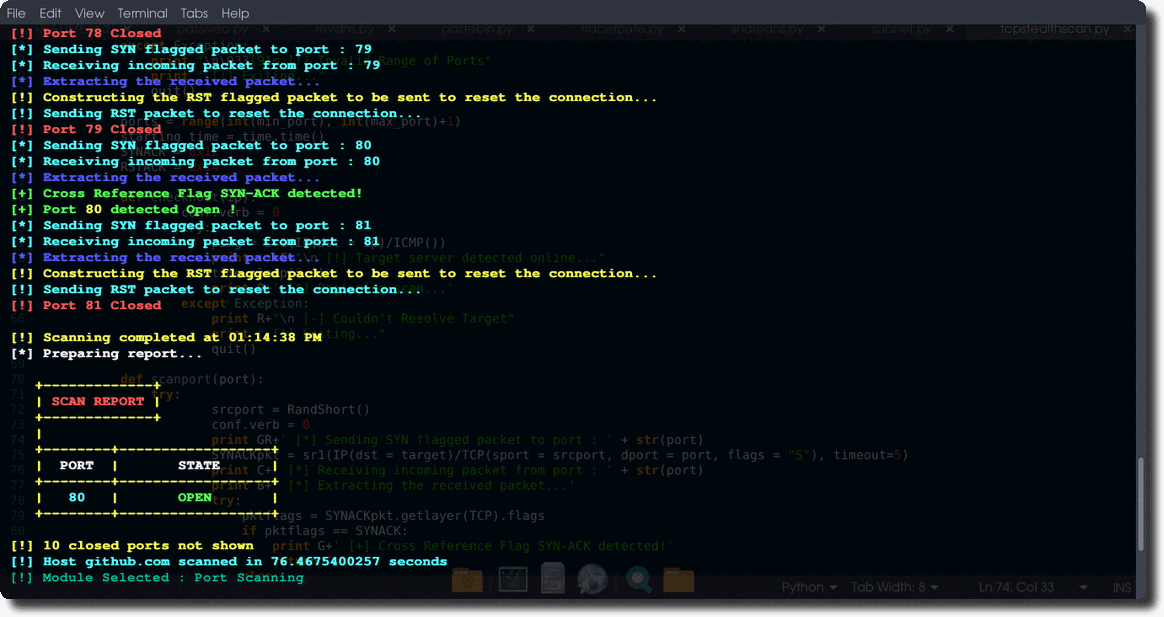
Task: Open the Tabs menu
Action: (x=194, y=13)
